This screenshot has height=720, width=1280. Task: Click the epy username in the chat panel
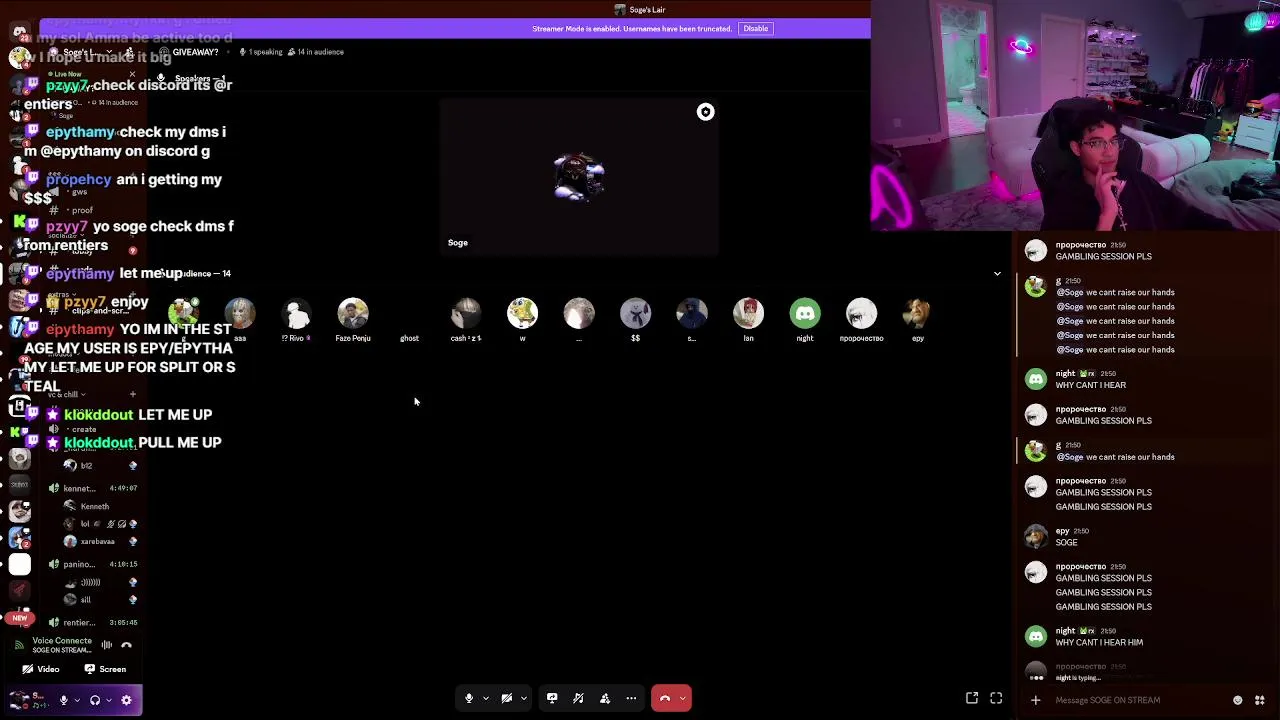point(1062,531)
